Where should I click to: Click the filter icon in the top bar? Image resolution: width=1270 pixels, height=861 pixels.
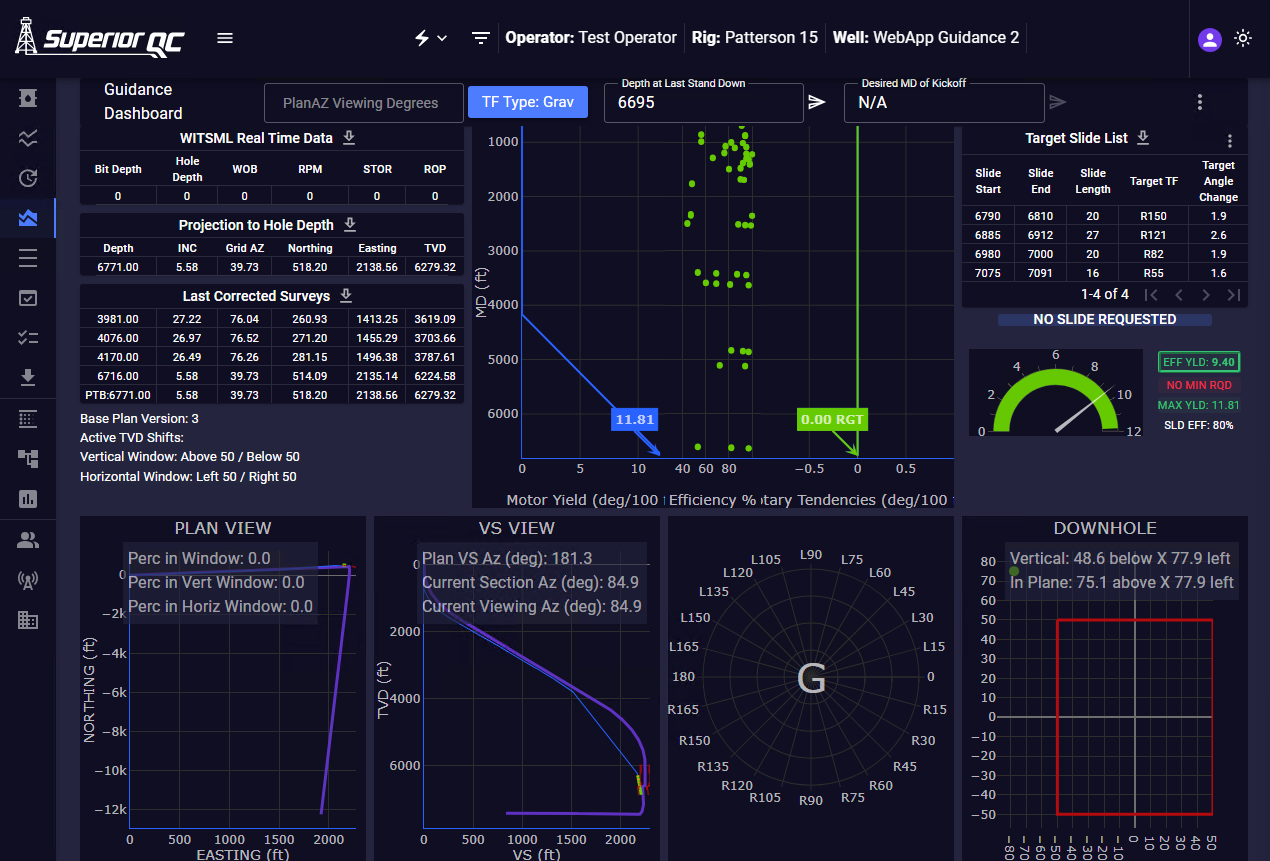481,37
